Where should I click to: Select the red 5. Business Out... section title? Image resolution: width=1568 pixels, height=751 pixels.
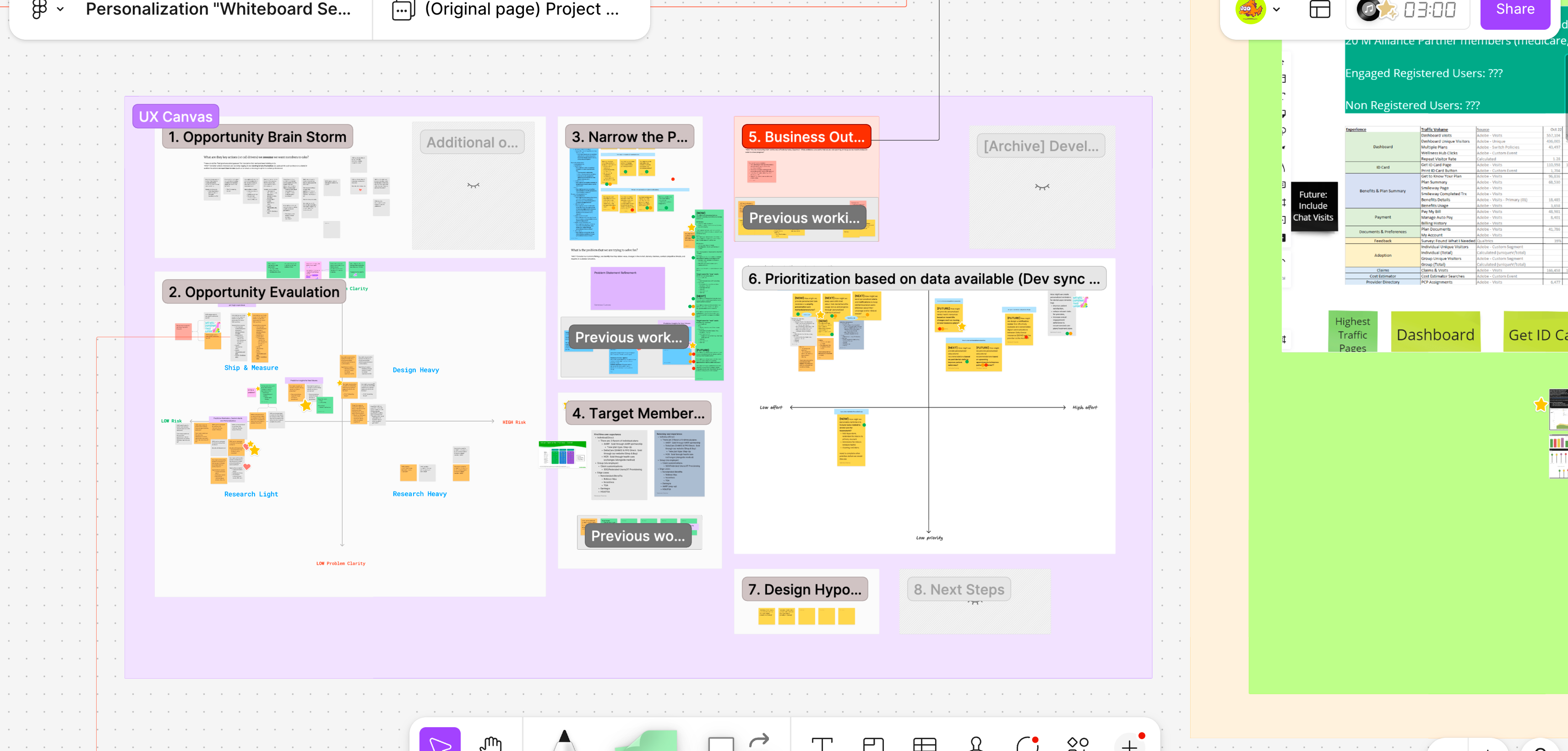pyautogui.click(x=806, y=137)
